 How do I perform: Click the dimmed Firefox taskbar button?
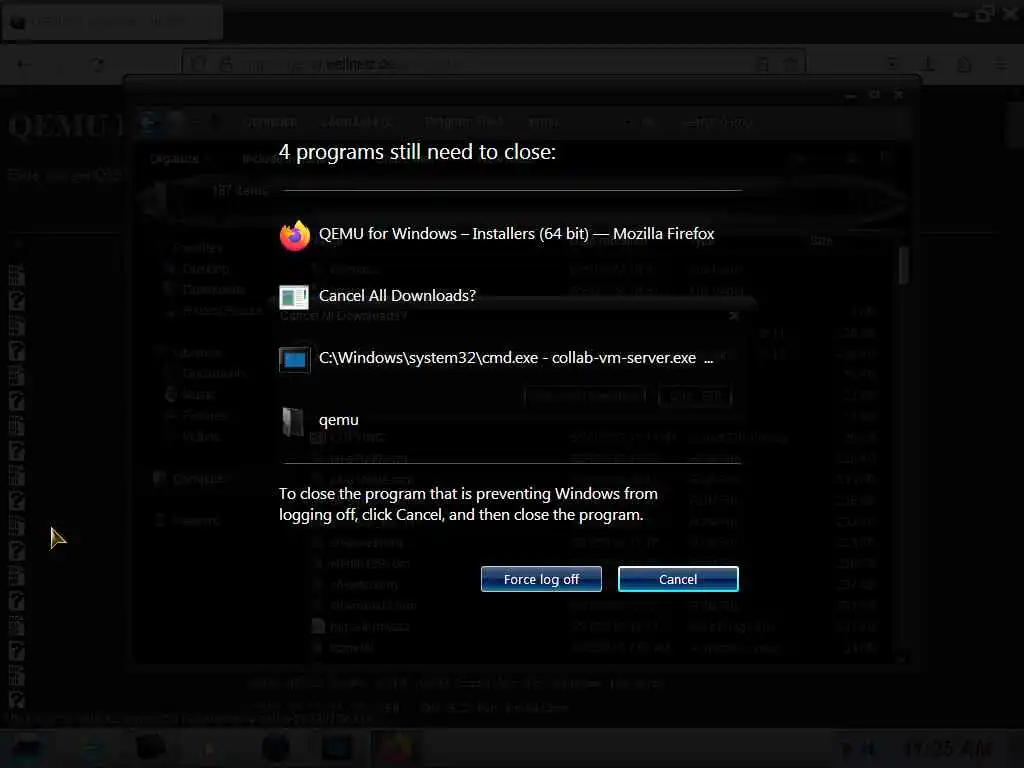(x=394, y=748)
